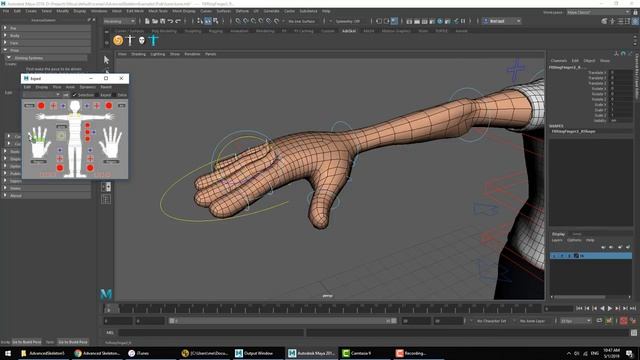Screen dimensions: 640x360
Task: Open the frame rate fps dropdown
Action: (576, 321)
